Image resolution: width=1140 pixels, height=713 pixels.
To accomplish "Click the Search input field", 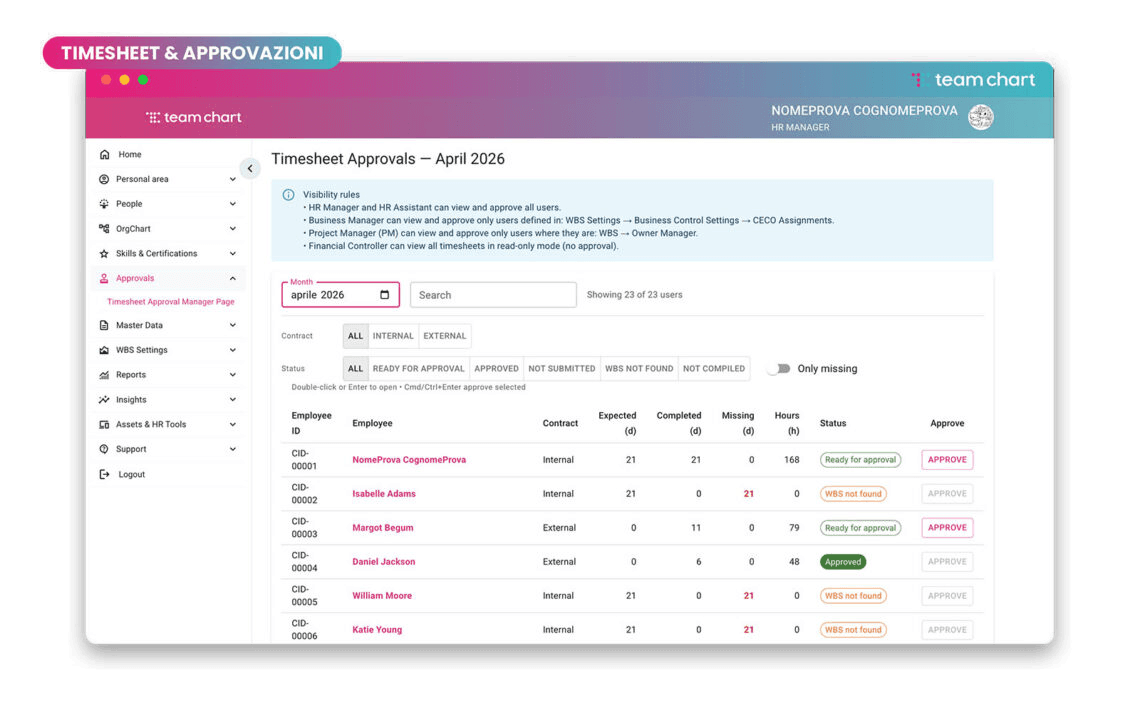I will [493, 295].
